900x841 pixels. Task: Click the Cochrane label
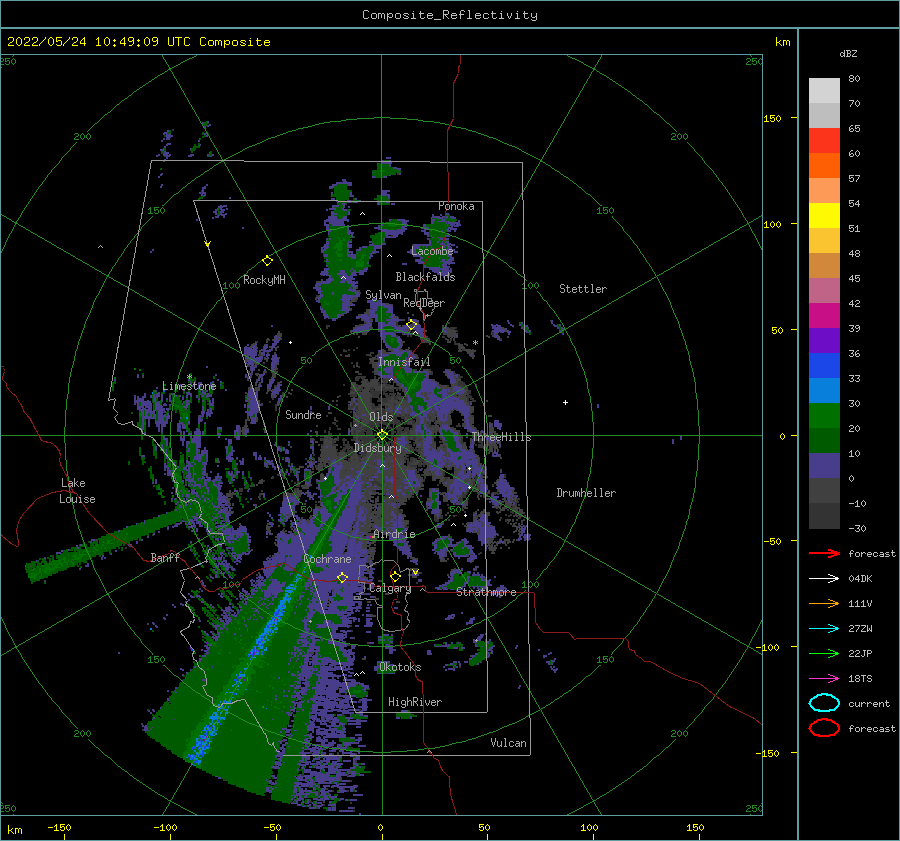click(327, 559)
